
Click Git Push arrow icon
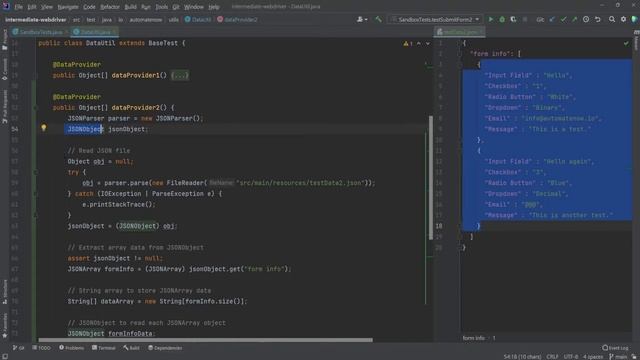click(x=575, y=19)
